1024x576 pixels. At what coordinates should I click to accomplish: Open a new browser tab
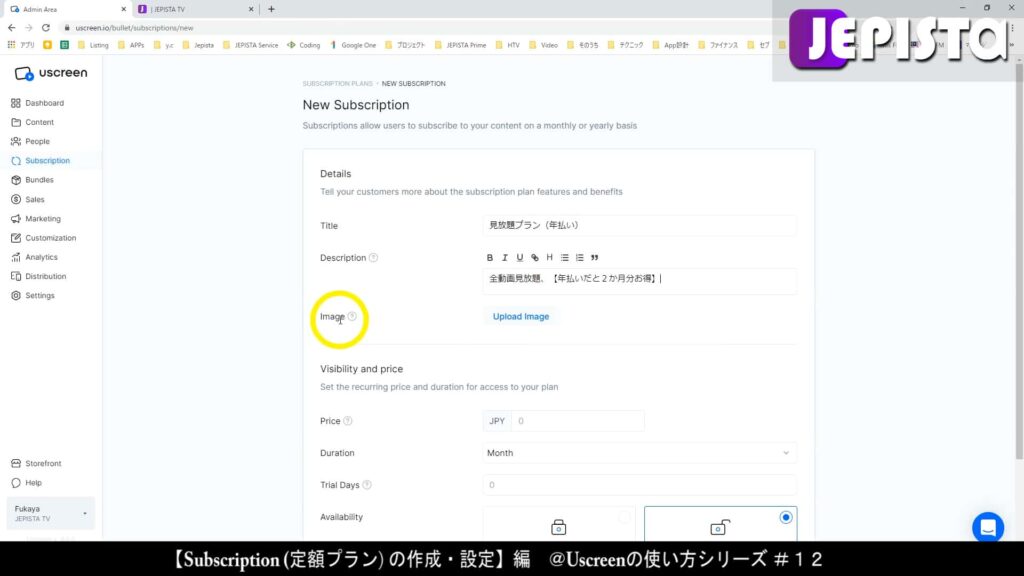(271, 9)
